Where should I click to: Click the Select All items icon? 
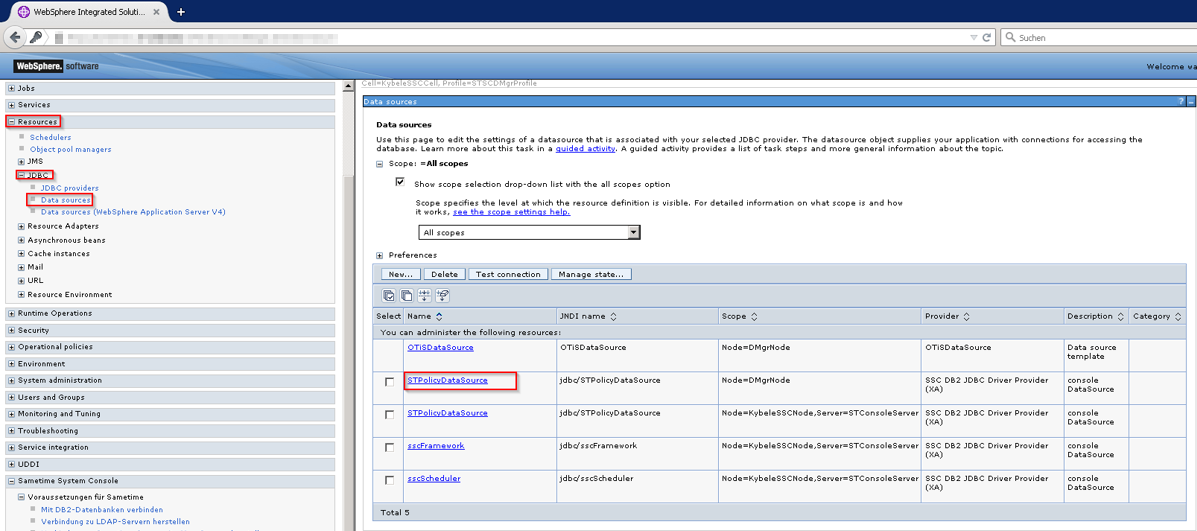pyautogui.click(x=389, y=296)
